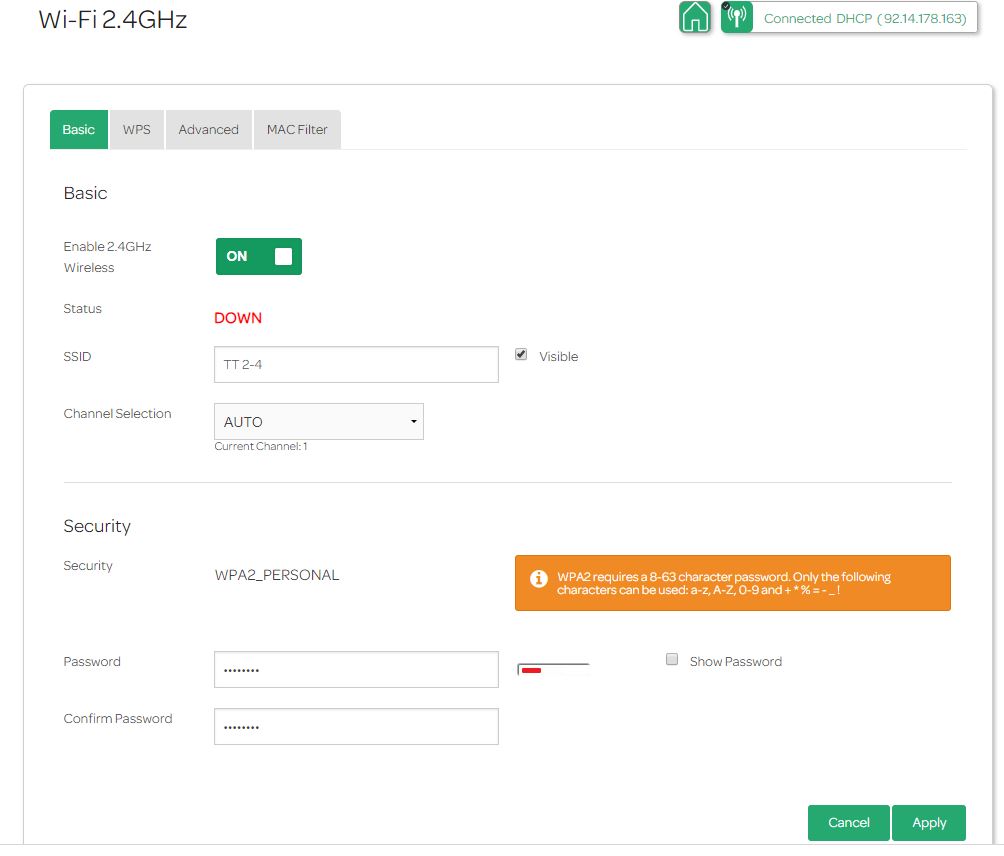Screen dimensions: 1004x856
Task: Click the Connected DHCP status label
Action: [865, 19]
